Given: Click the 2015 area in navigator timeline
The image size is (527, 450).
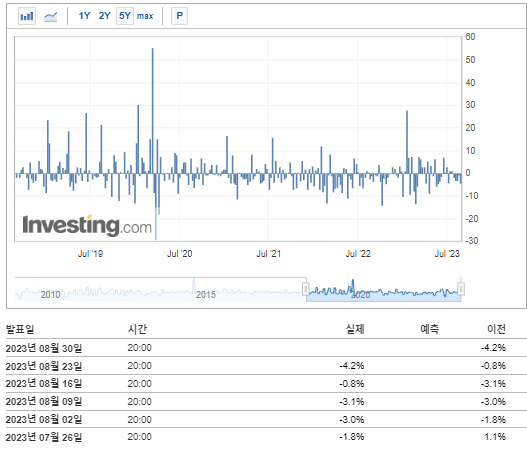Looking at the screenshot, I should pos(205,295).
